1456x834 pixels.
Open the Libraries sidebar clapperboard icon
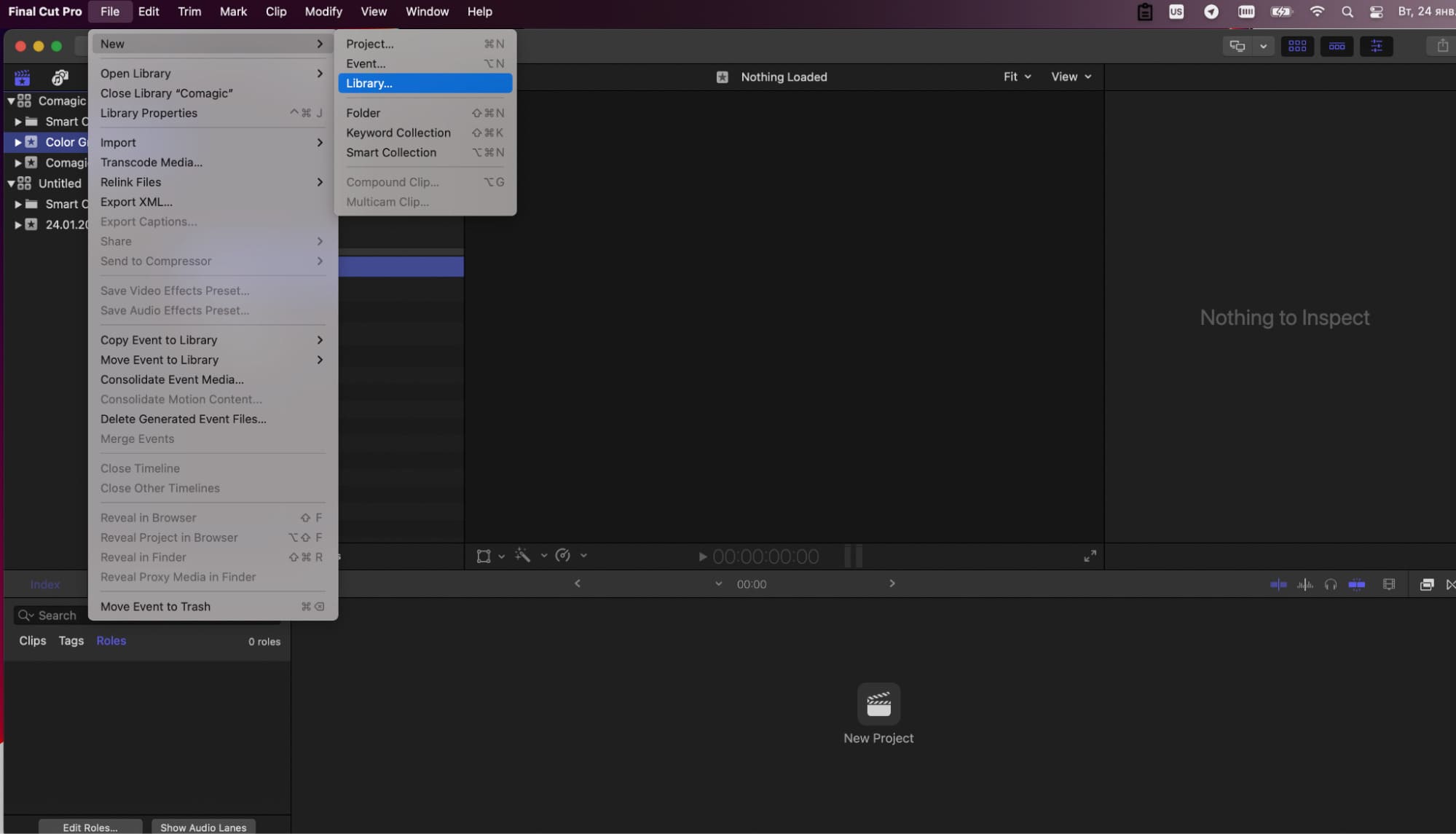click(x=22, y=77)
